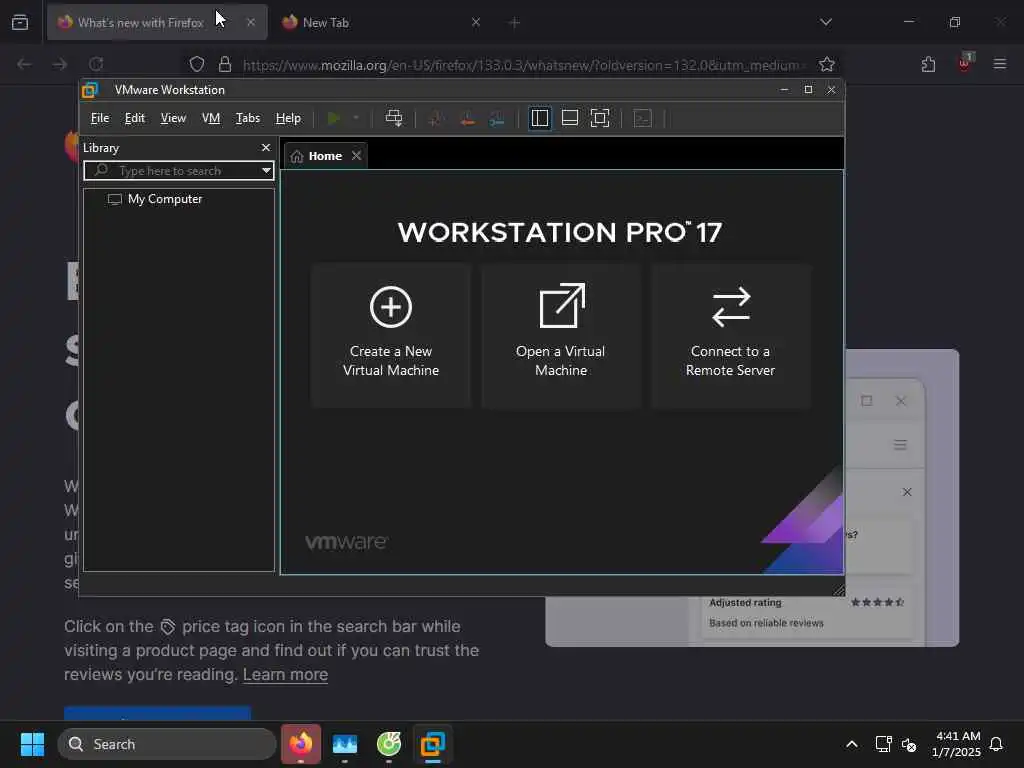Viewport: 1024px width, 768px height.
Task: Close the Home tab
Action: [x=356, y=155]
